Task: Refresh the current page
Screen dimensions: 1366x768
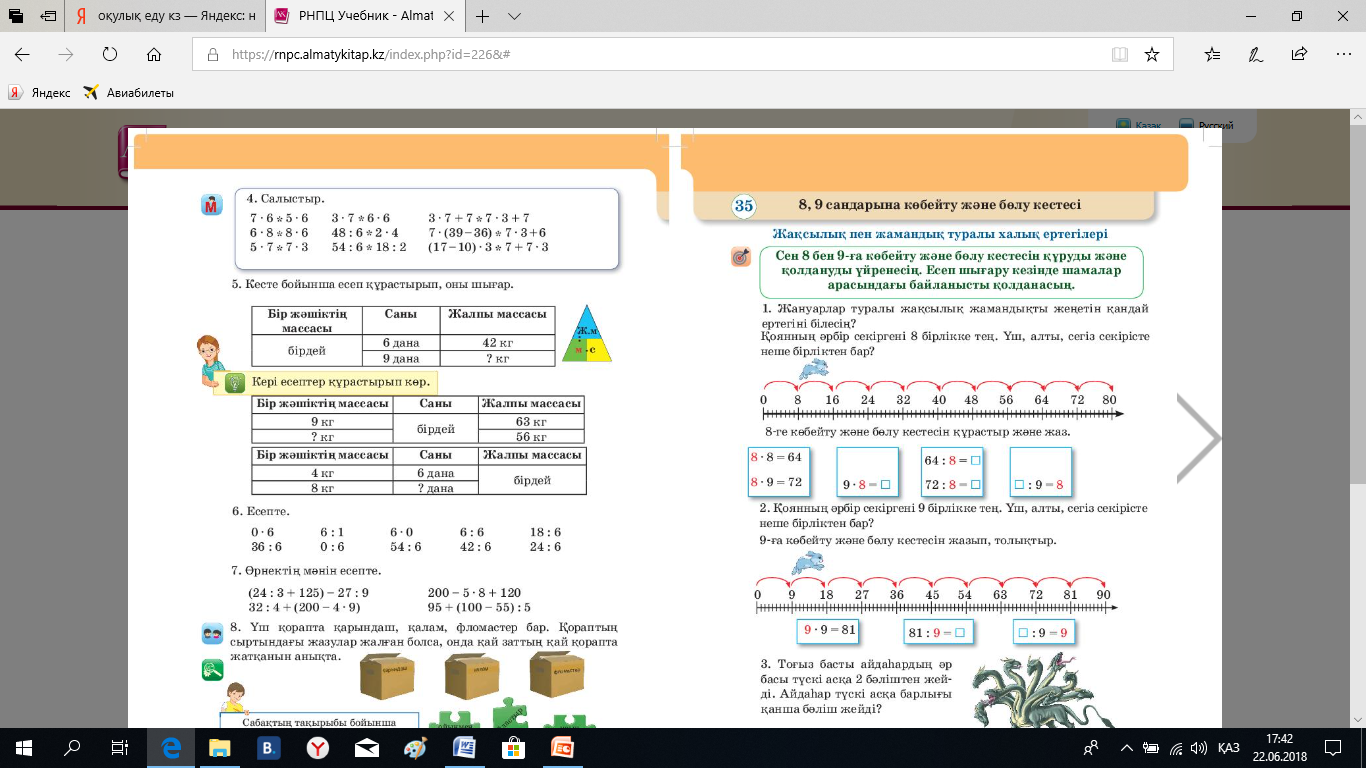Action: pos(110,55)
